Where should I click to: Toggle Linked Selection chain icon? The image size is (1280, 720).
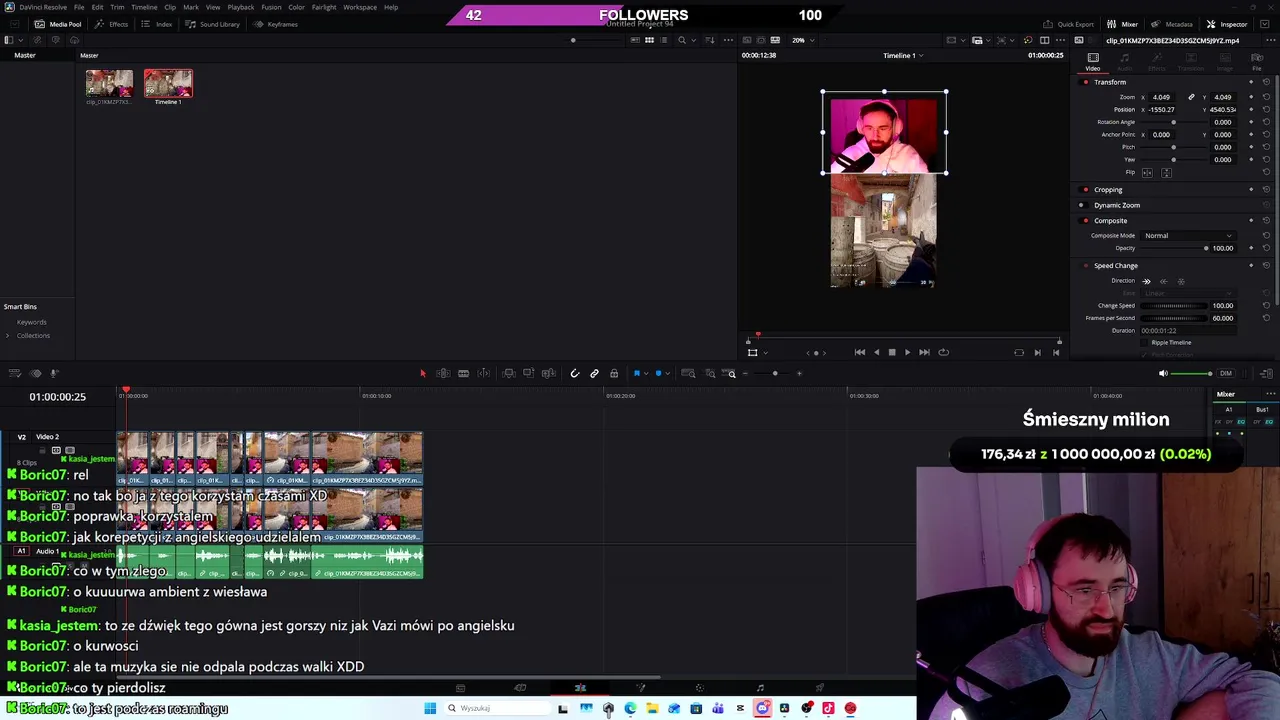(594, 373)
